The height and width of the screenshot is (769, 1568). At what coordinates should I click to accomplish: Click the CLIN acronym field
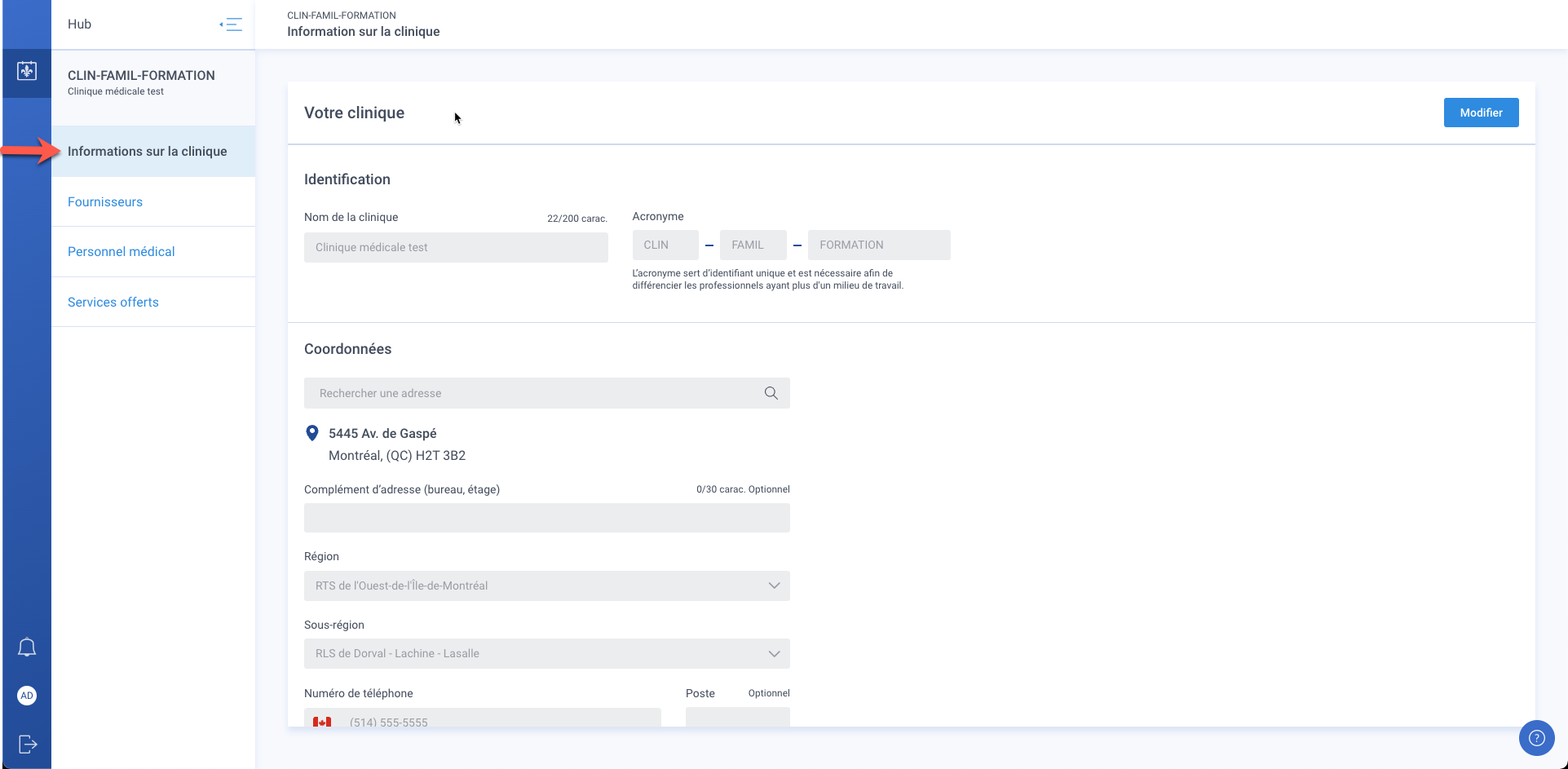665,245
